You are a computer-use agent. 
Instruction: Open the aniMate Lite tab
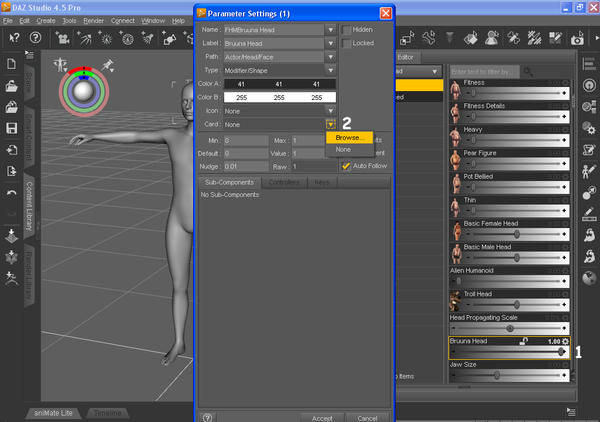(53, 413)
